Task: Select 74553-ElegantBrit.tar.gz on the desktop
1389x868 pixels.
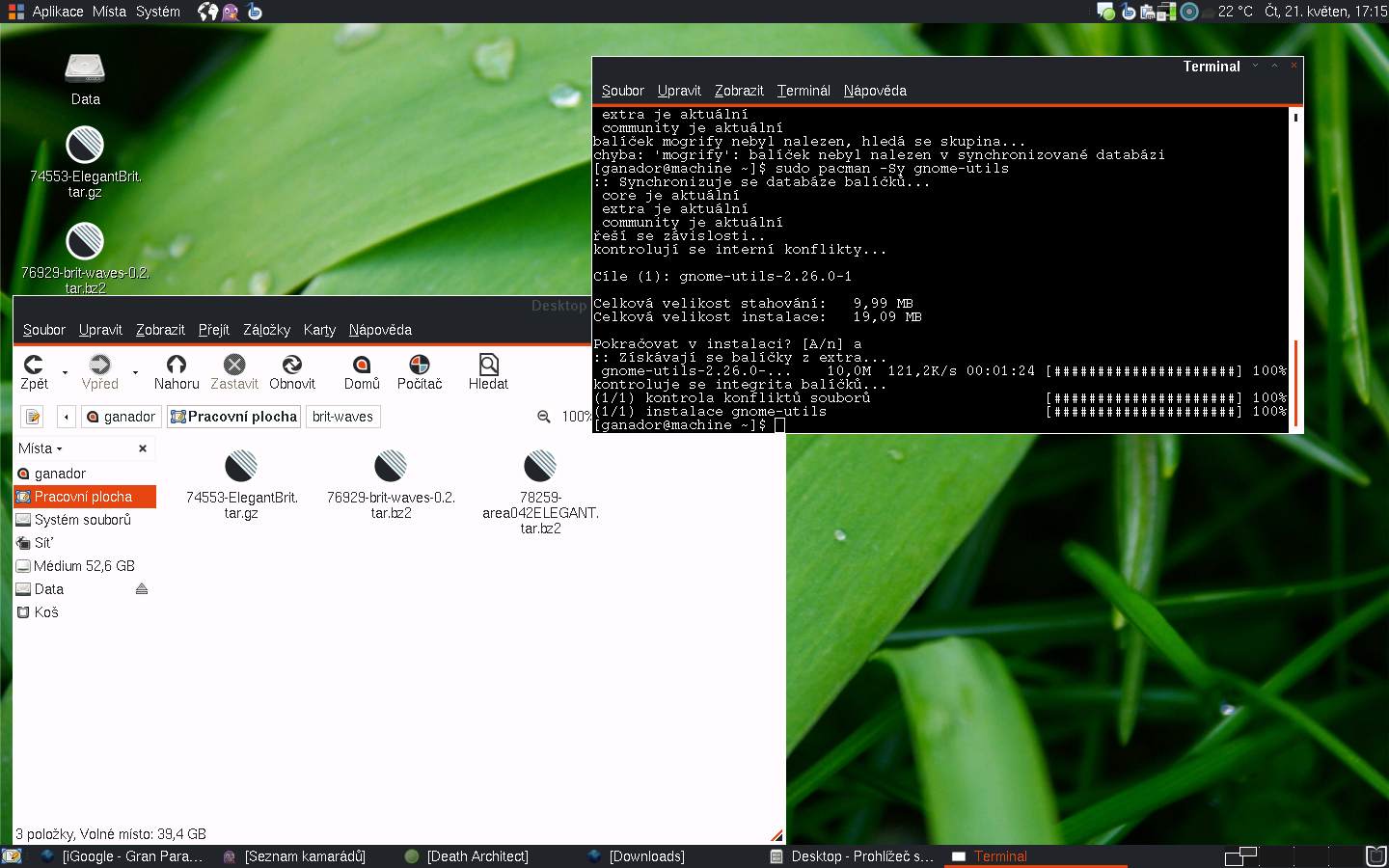Action: tap(85, 162)
